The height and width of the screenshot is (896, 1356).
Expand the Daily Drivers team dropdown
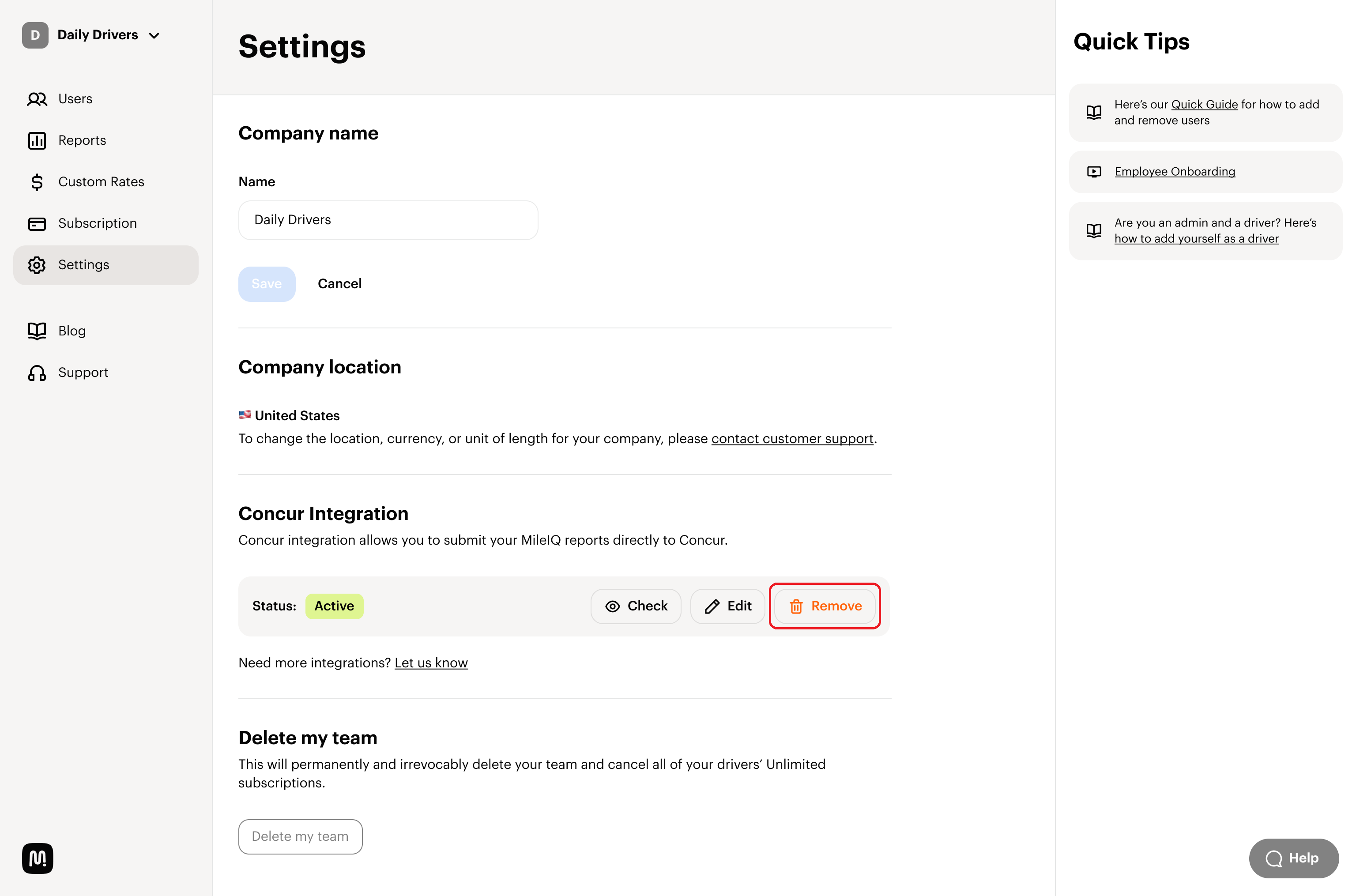[154, 35]
